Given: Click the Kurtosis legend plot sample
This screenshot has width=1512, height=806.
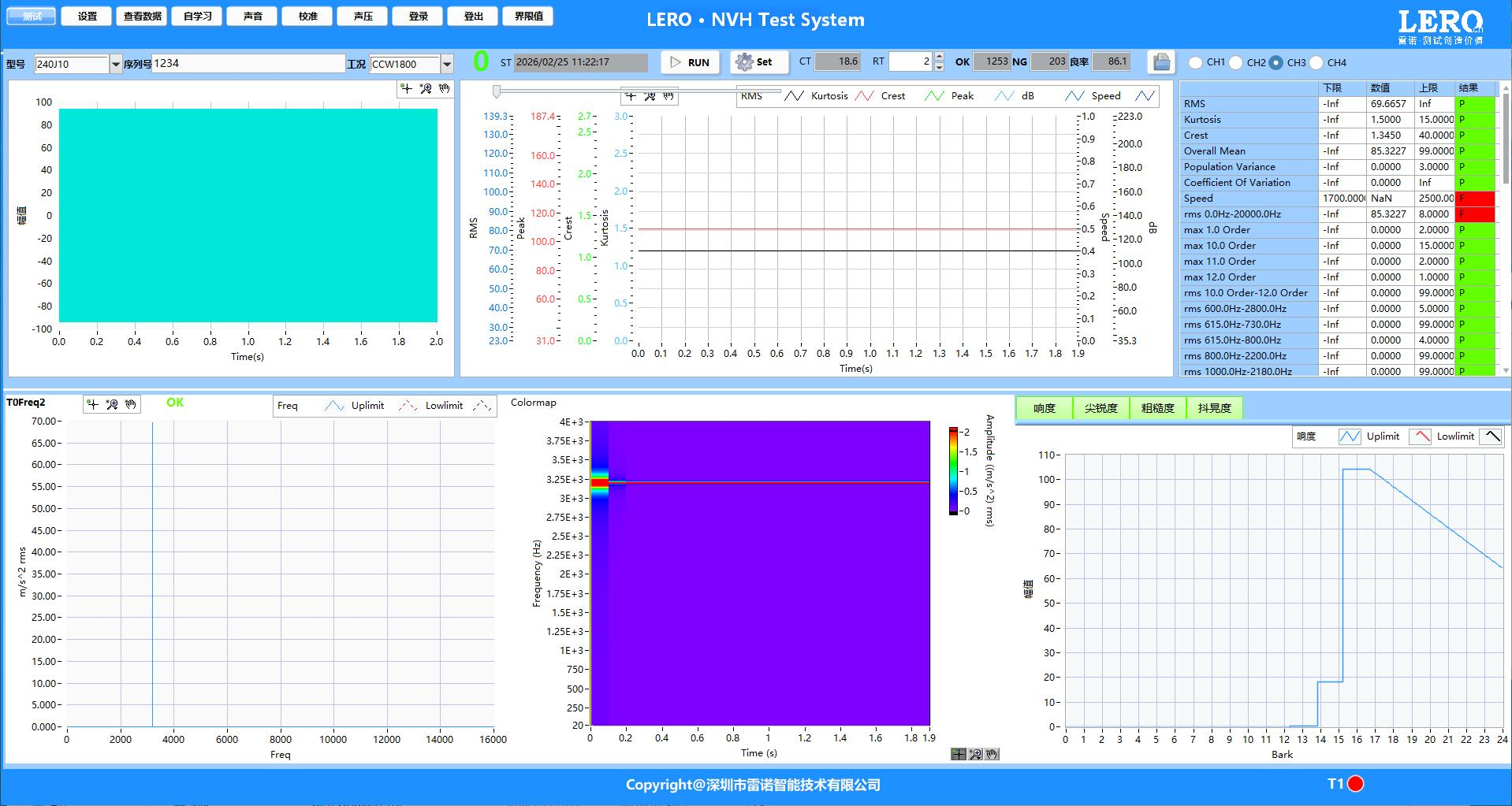Looking at the screenshot, I should point(864,96).
